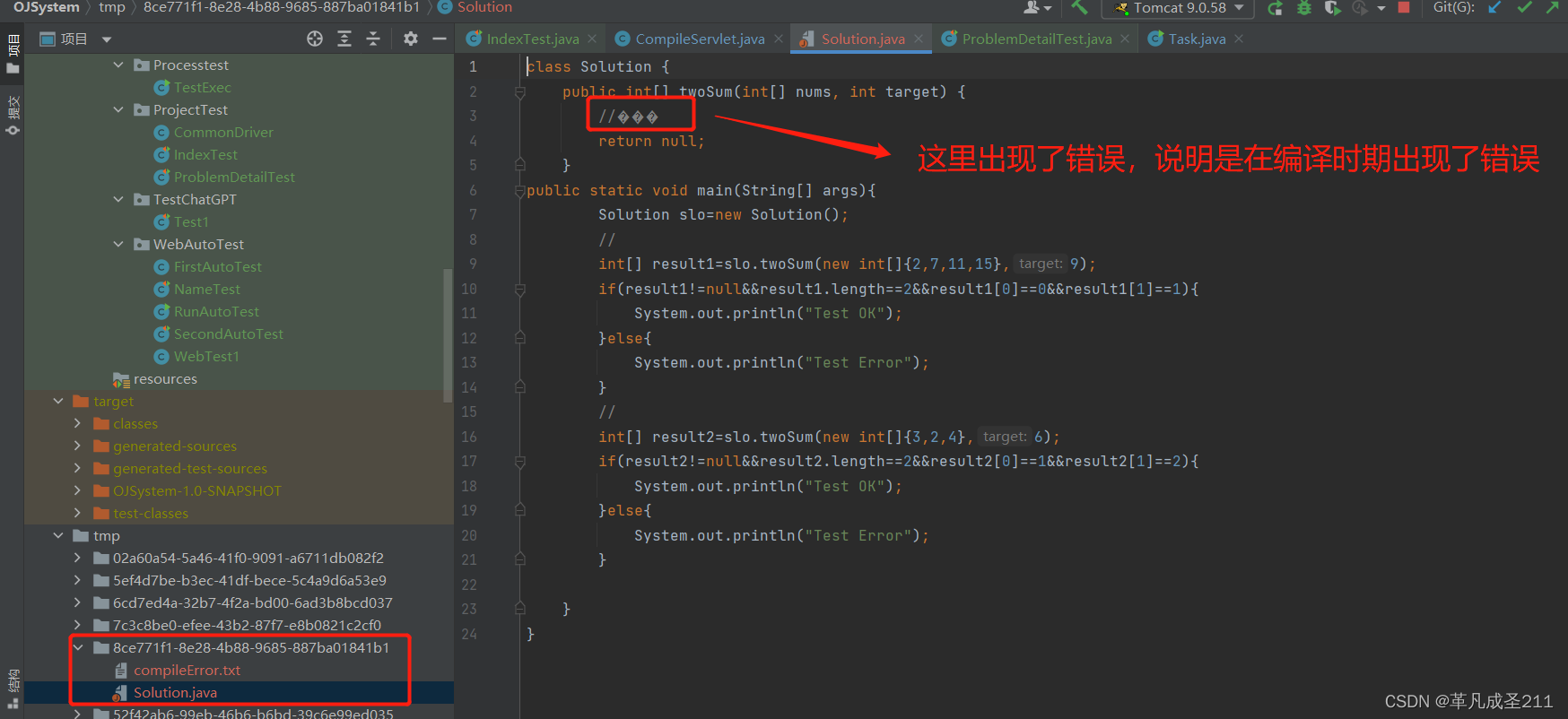Screen dimensions: 1568x719
Task: Collapse the tmp folder
Action: pyautogui.click(x=58, y=535)
